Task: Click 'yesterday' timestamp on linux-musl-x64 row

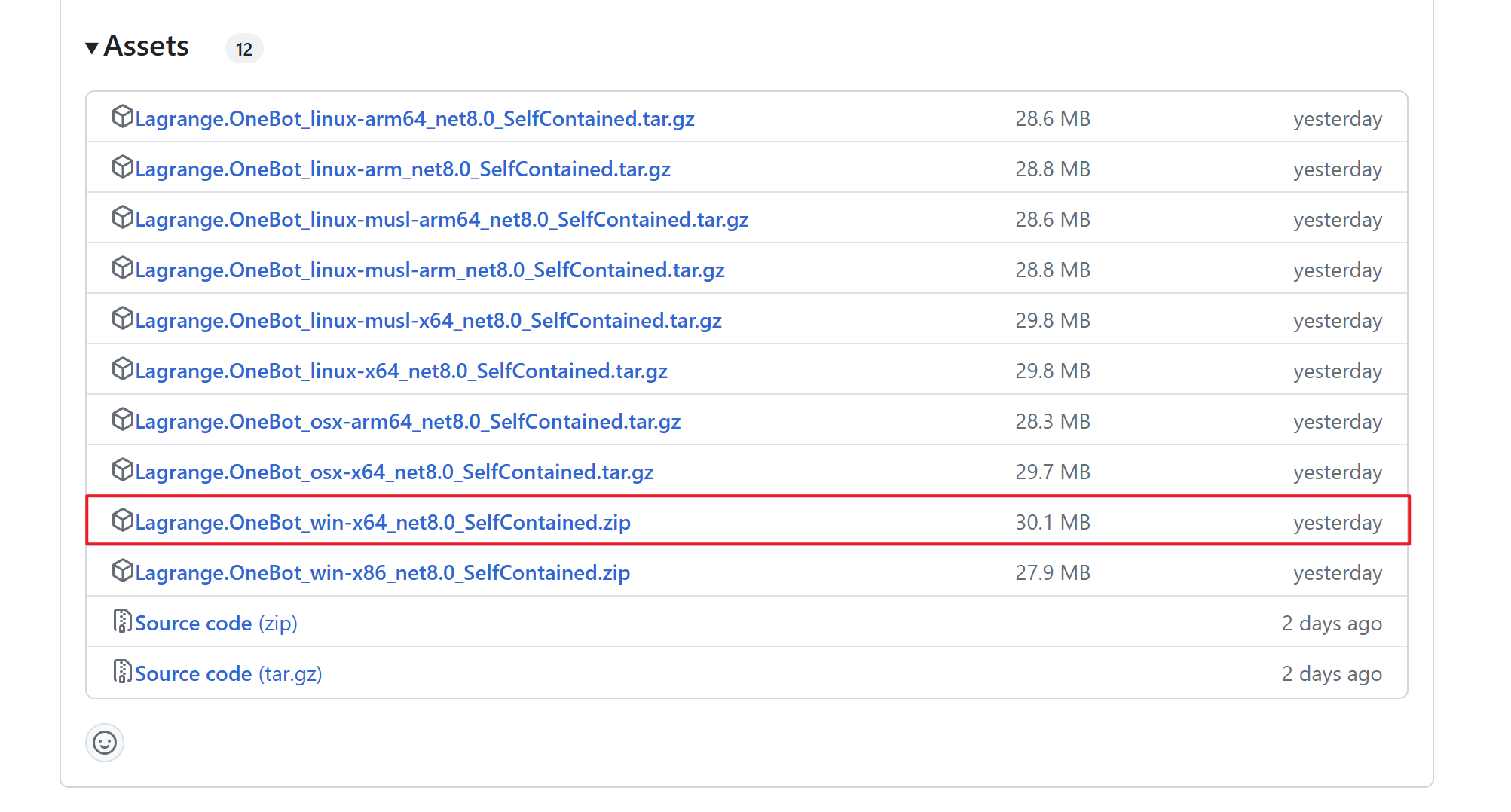Action: 1338,321
